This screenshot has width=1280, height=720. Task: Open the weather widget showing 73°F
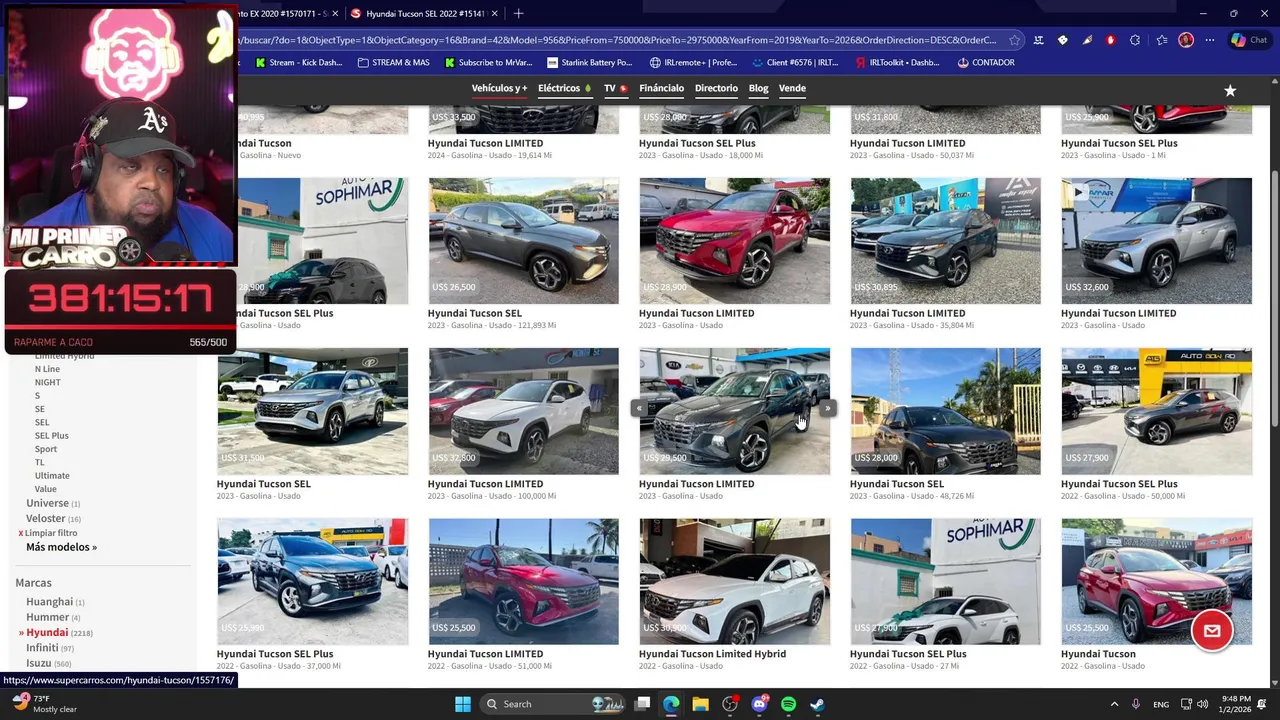click(44, 703)
